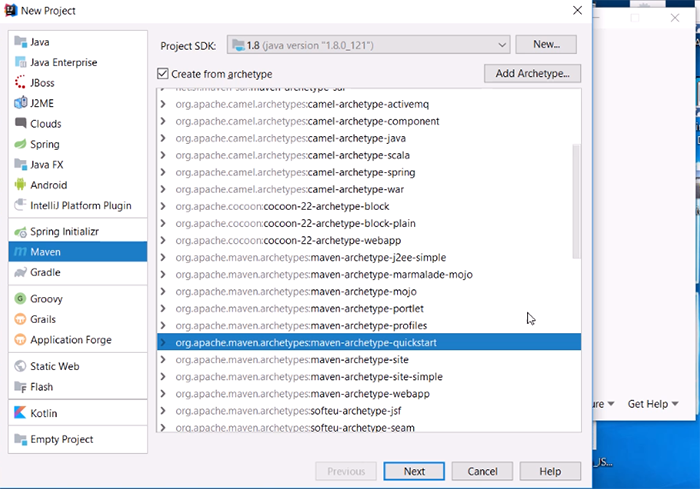Click the Spring Initializr icon
Image resolution: width=700 pixels, height=489 pixels.
(21, 232)
